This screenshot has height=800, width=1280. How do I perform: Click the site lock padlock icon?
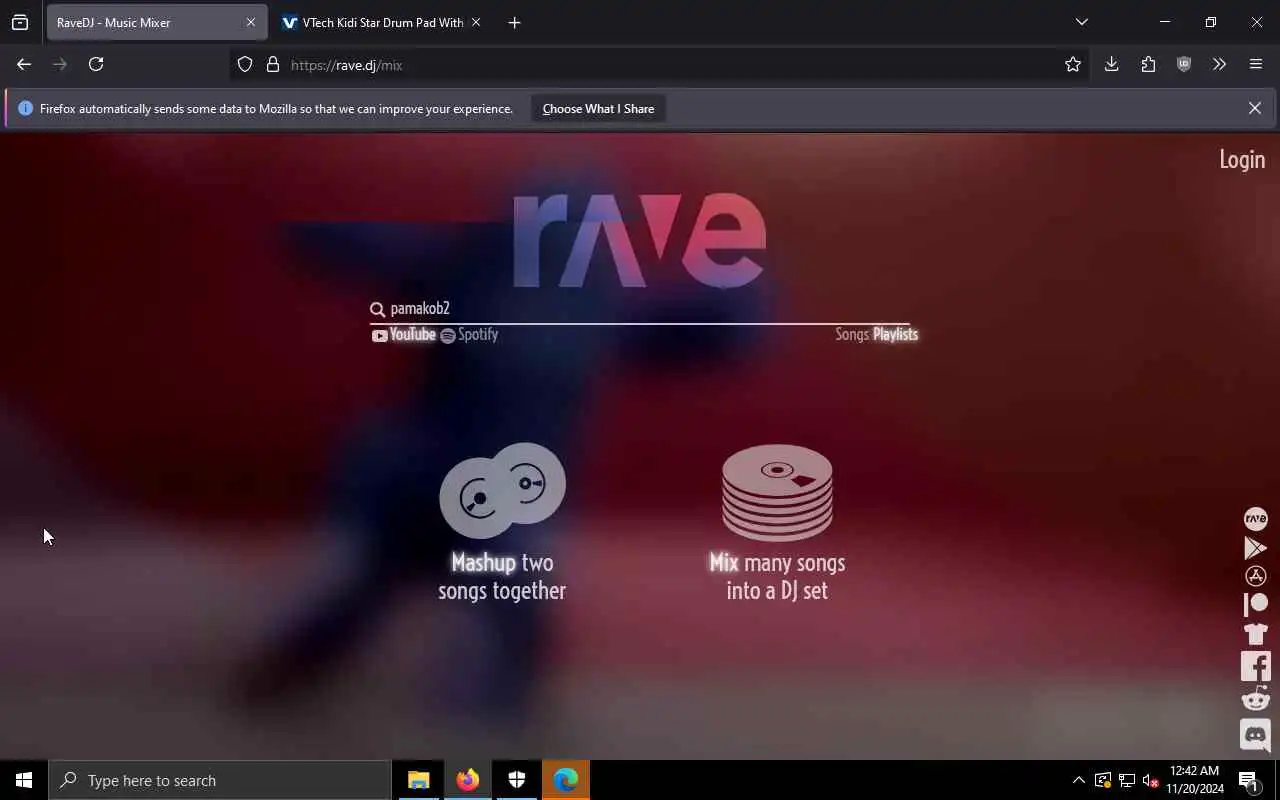272,65
